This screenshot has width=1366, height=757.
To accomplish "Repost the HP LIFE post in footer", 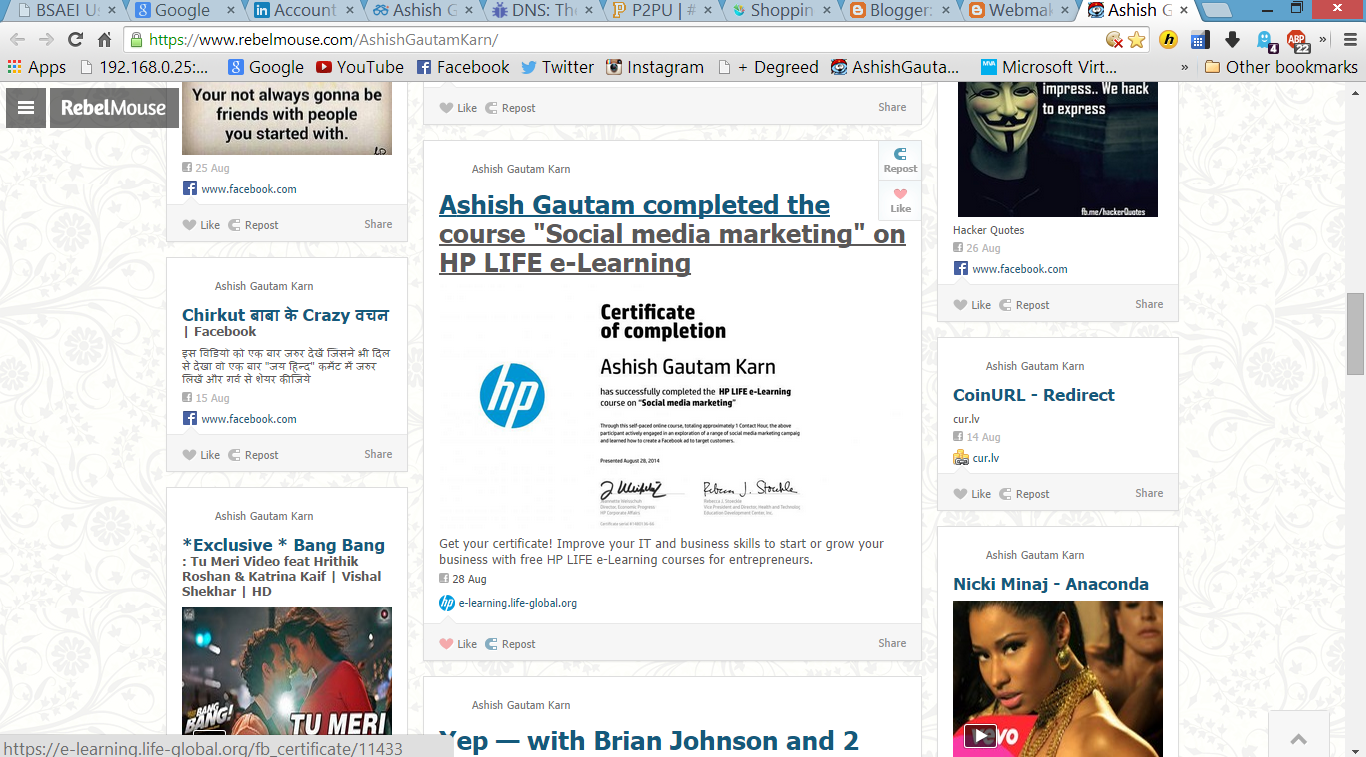I will tap(510, 644).
